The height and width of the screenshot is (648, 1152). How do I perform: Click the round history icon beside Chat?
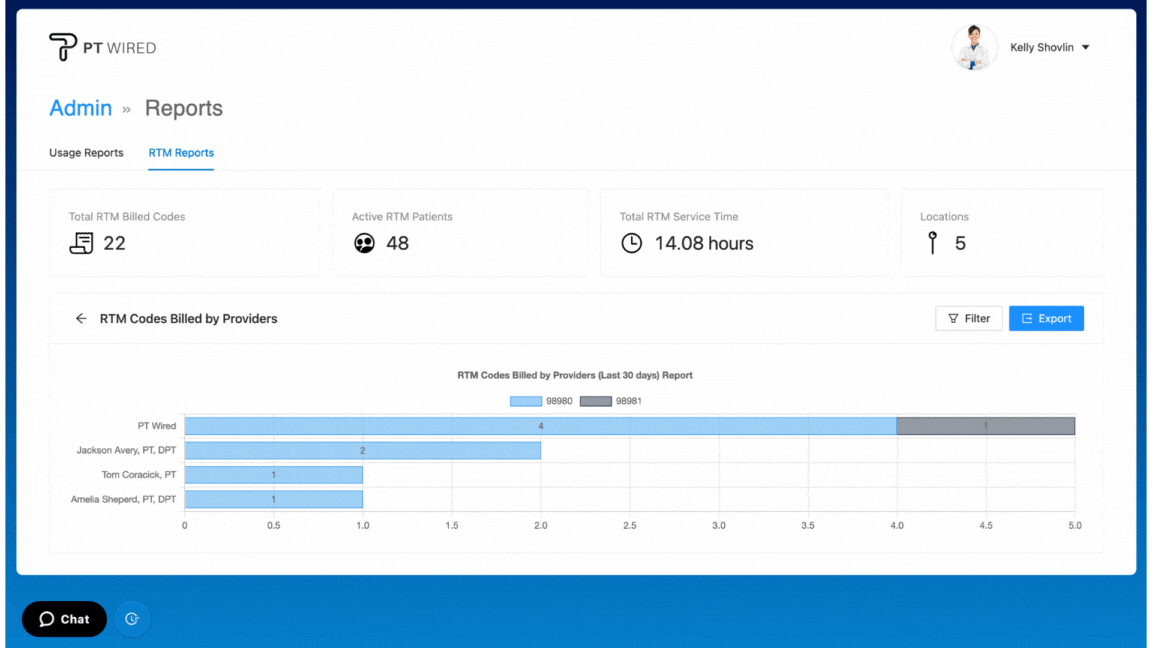(x=132, y=619)
